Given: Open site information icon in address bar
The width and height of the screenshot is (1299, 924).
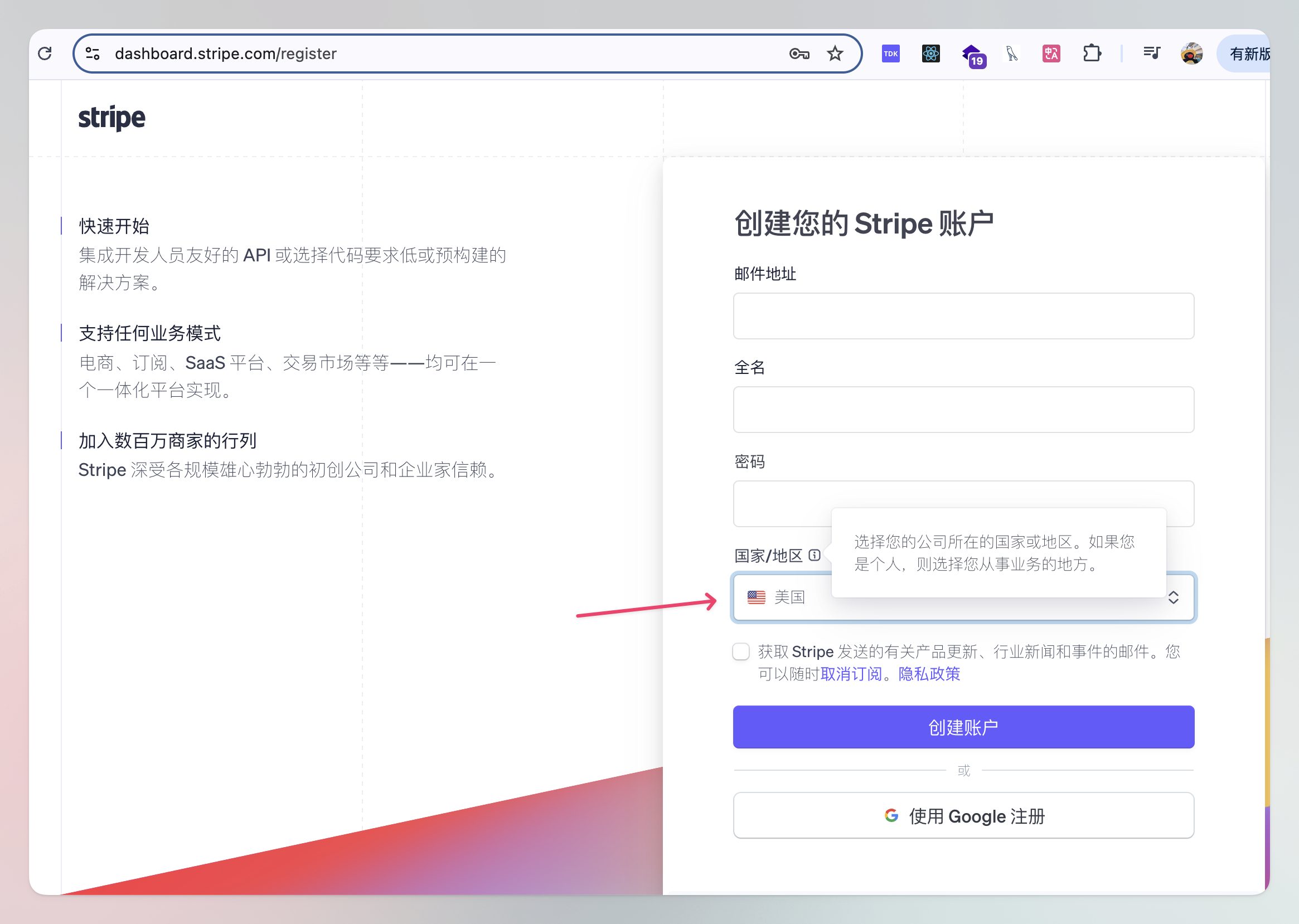Looking at the screenshot, I should (93, 54).
